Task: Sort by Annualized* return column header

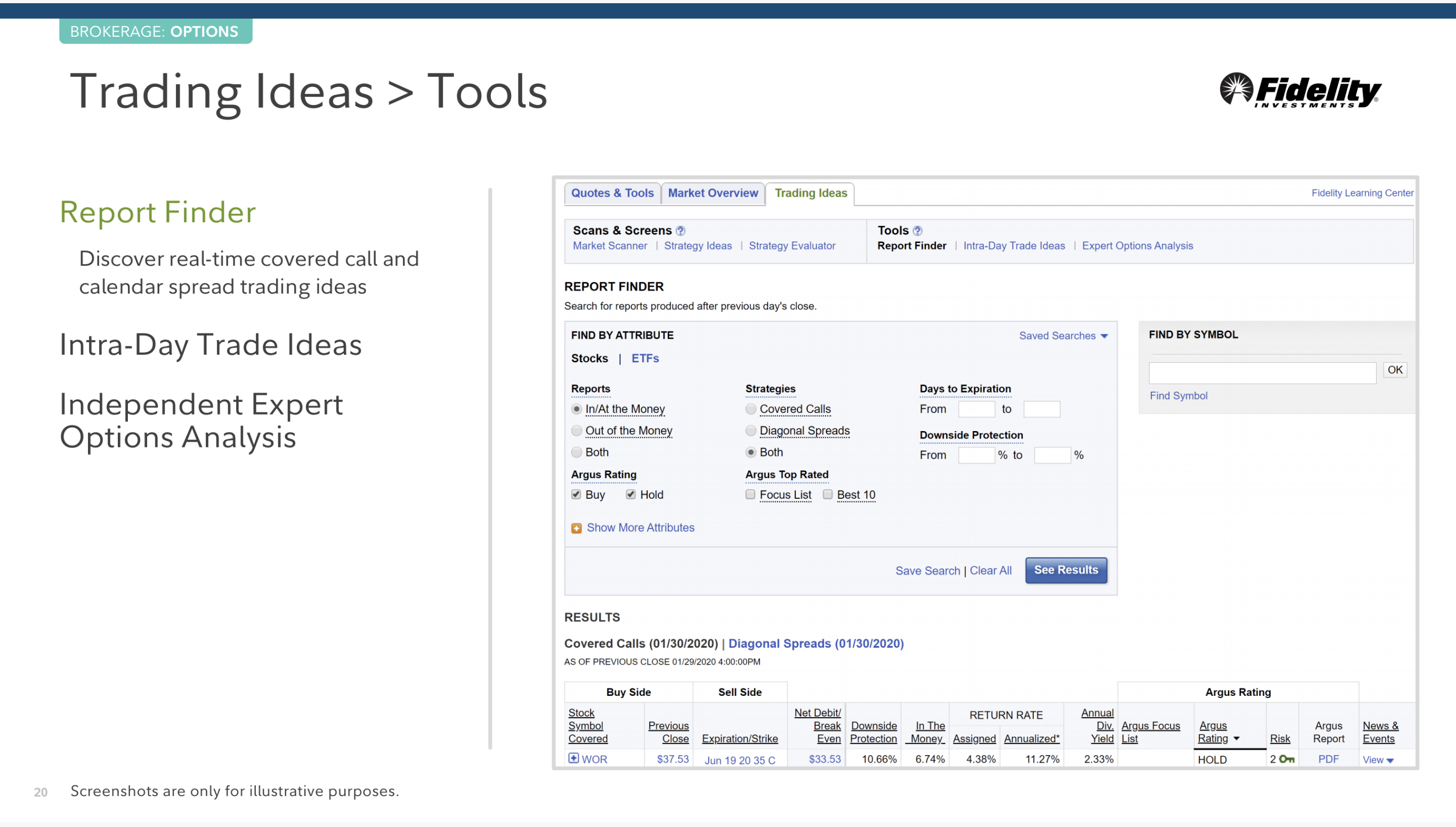Action: pyautogui.click(x=1032, y=739)
